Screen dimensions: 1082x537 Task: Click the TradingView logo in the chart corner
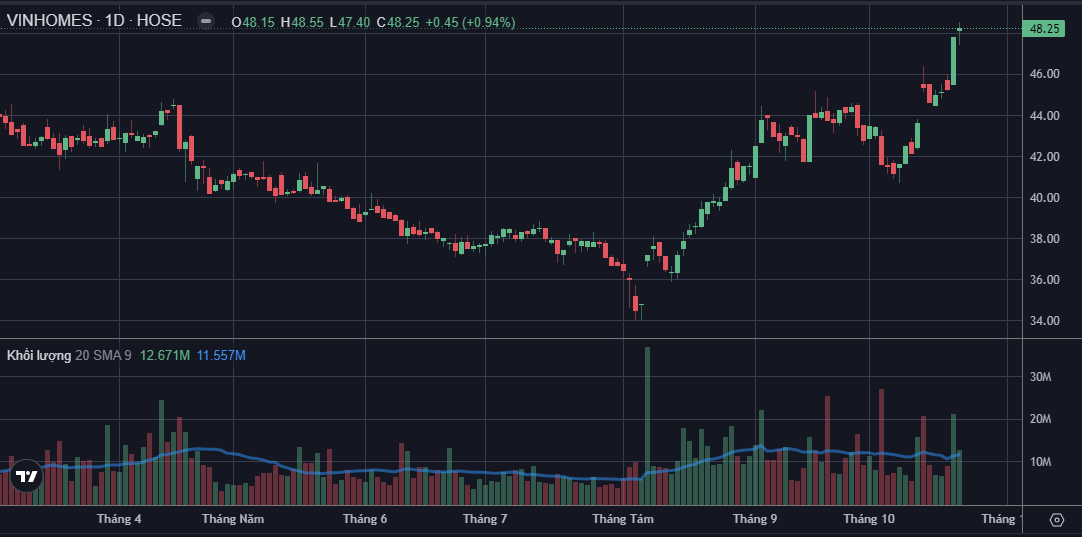(x=27, y=477)
